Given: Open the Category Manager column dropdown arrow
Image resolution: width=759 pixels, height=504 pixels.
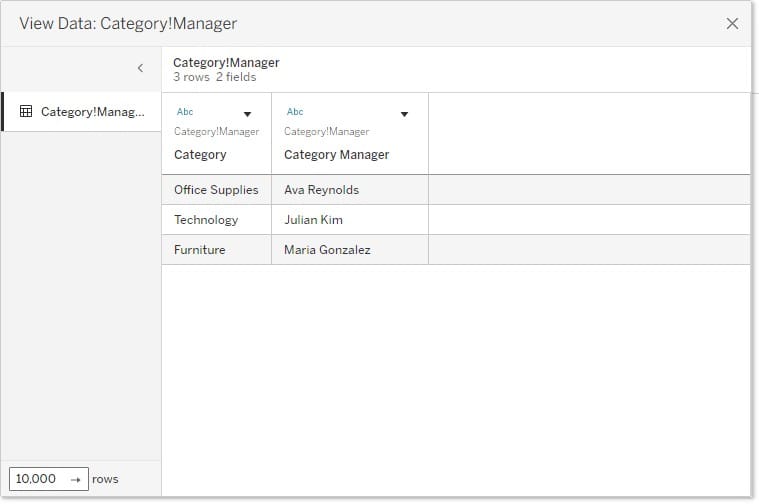Looking at the screenshot, I should tap(404, 114).
